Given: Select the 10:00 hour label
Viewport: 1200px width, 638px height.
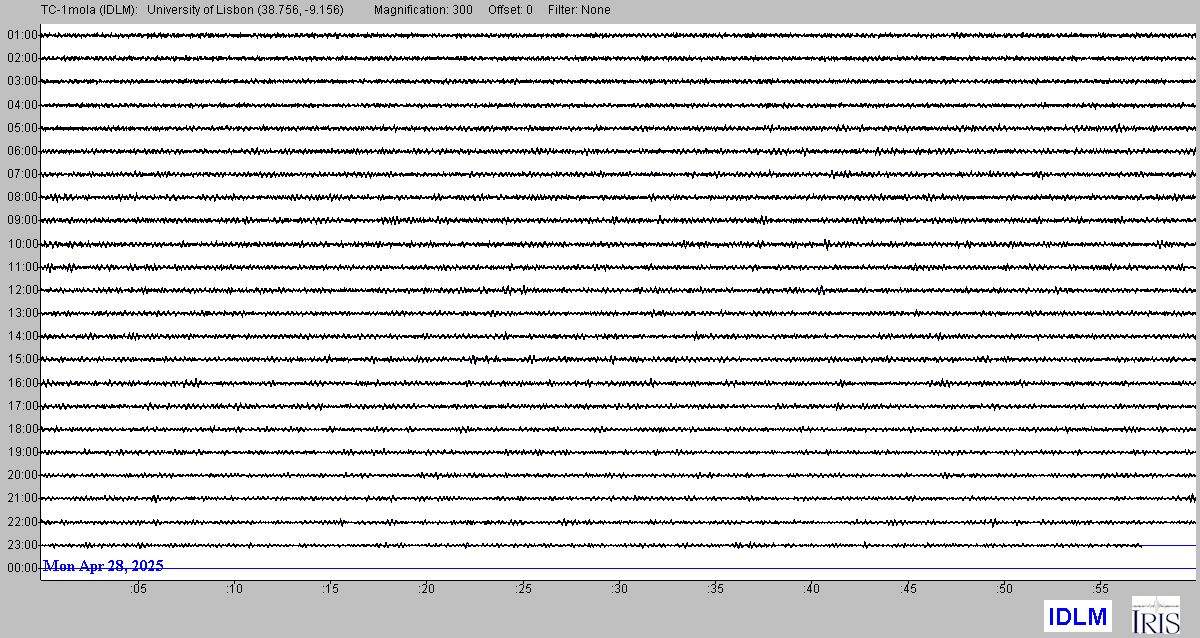Looking at the screenshot, I should click(22, 244).
